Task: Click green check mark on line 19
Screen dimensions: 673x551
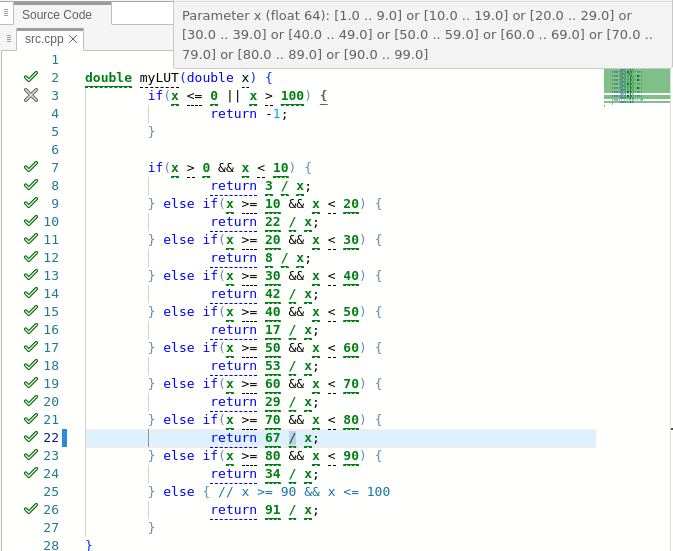Action: [31, 383]
